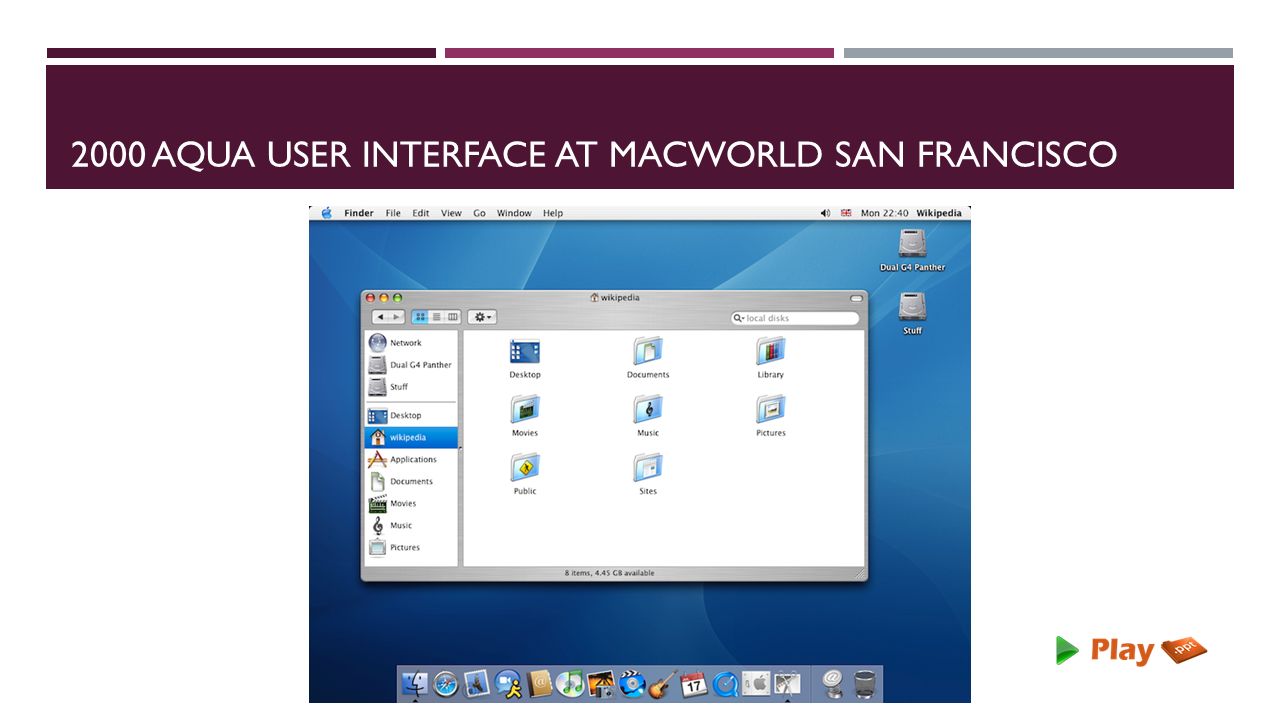Viewport: 1280px width, 720px height.
Task: Switch Finder to list view
Action: point(436,317)
